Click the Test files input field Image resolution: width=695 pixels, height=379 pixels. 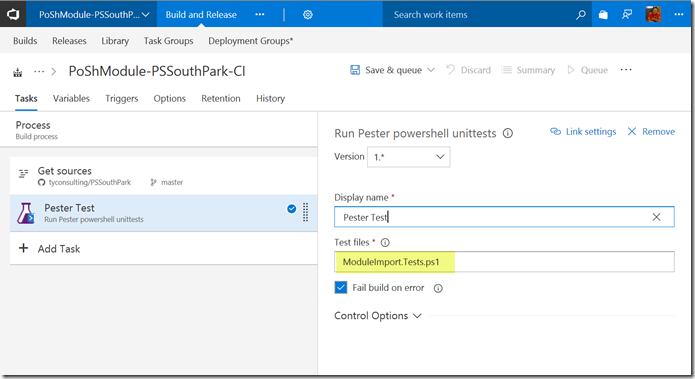[x=504, y=262]
